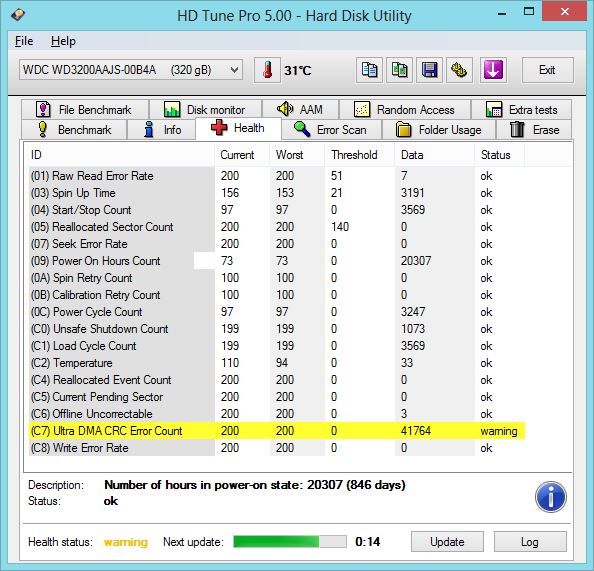This screenshot has height=571, width=594.
Task: Select the Start/Stop Count row
Action: click(277, 210)
